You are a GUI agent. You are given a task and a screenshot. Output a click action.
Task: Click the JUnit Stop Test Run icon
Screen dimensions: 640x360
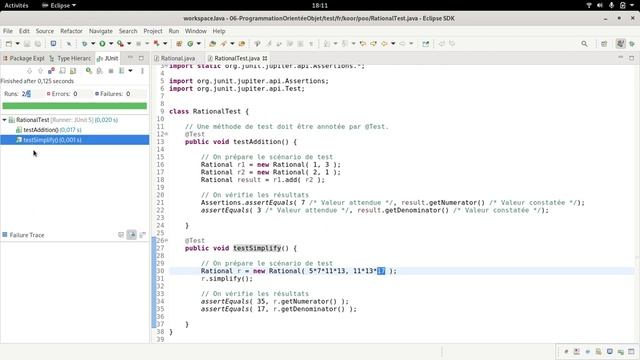coord(111,71)
